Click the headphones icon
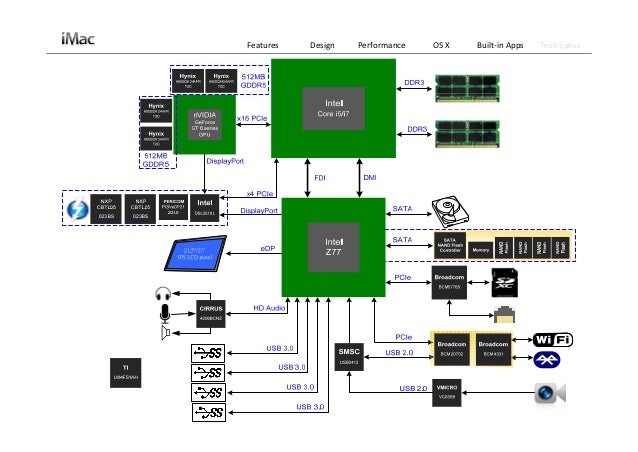Screen dimensions: 638x452 pyautogui.click(x=163, y=293)
